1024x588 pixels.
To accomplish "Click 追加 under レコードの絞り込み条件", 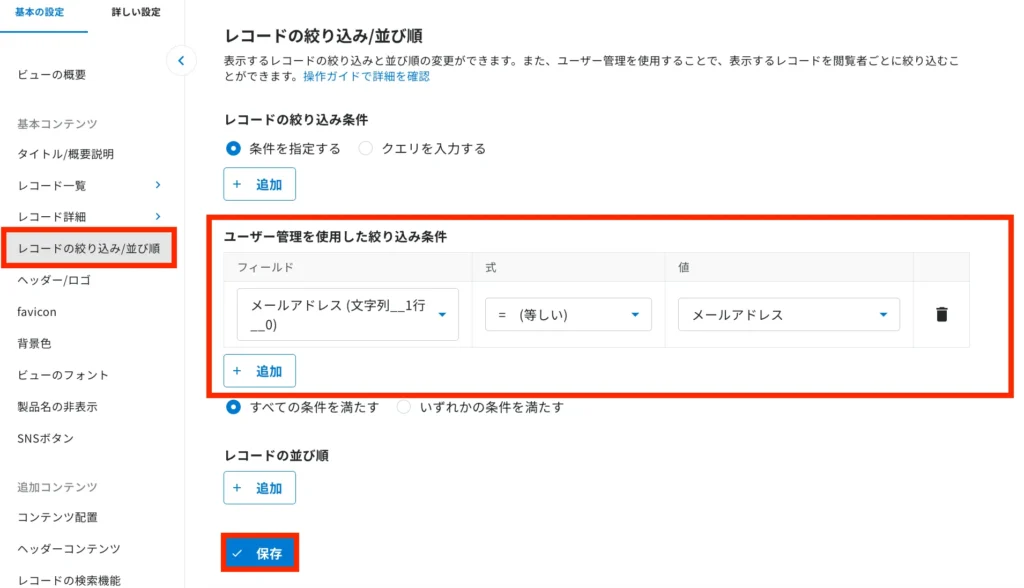I will pos(259,184).
